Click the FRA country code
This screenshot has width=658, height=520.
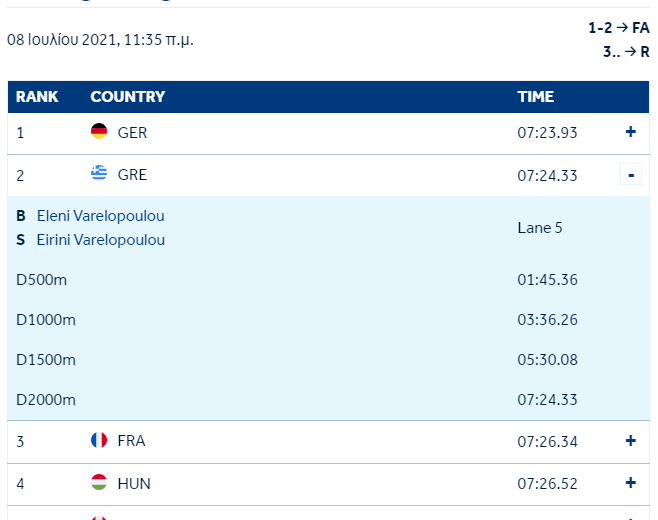(x=132, y=440)
